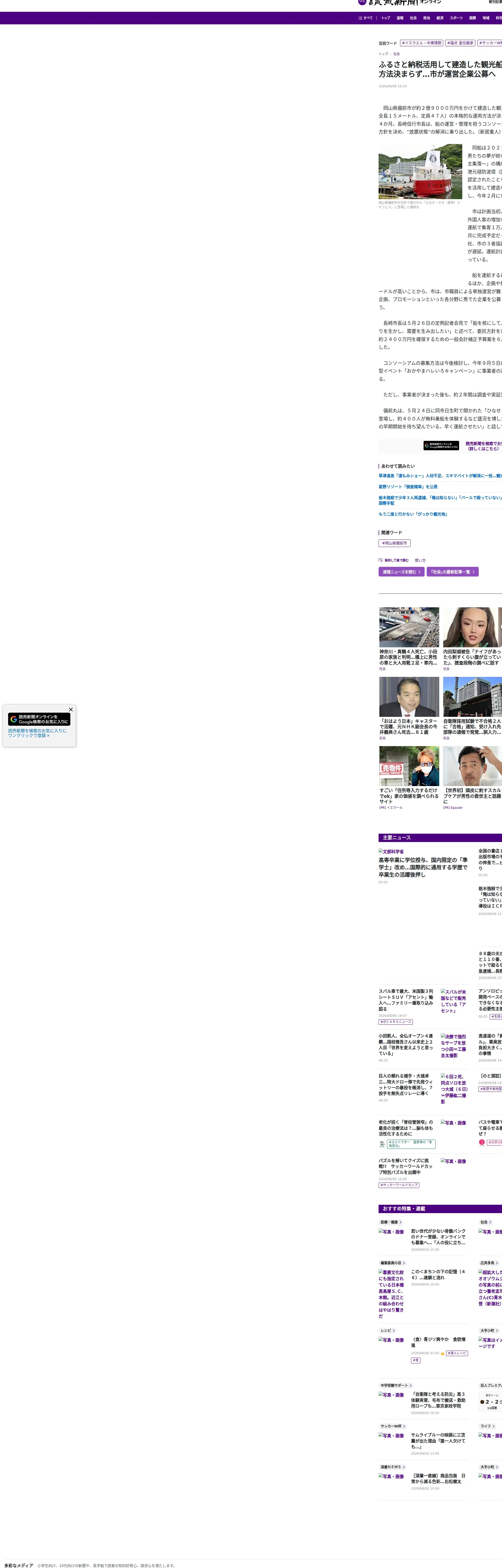This screenshot has width=502, height=1568.
Task: Click the lock icon beside 達人レシピ
Action: (442, 1353)
